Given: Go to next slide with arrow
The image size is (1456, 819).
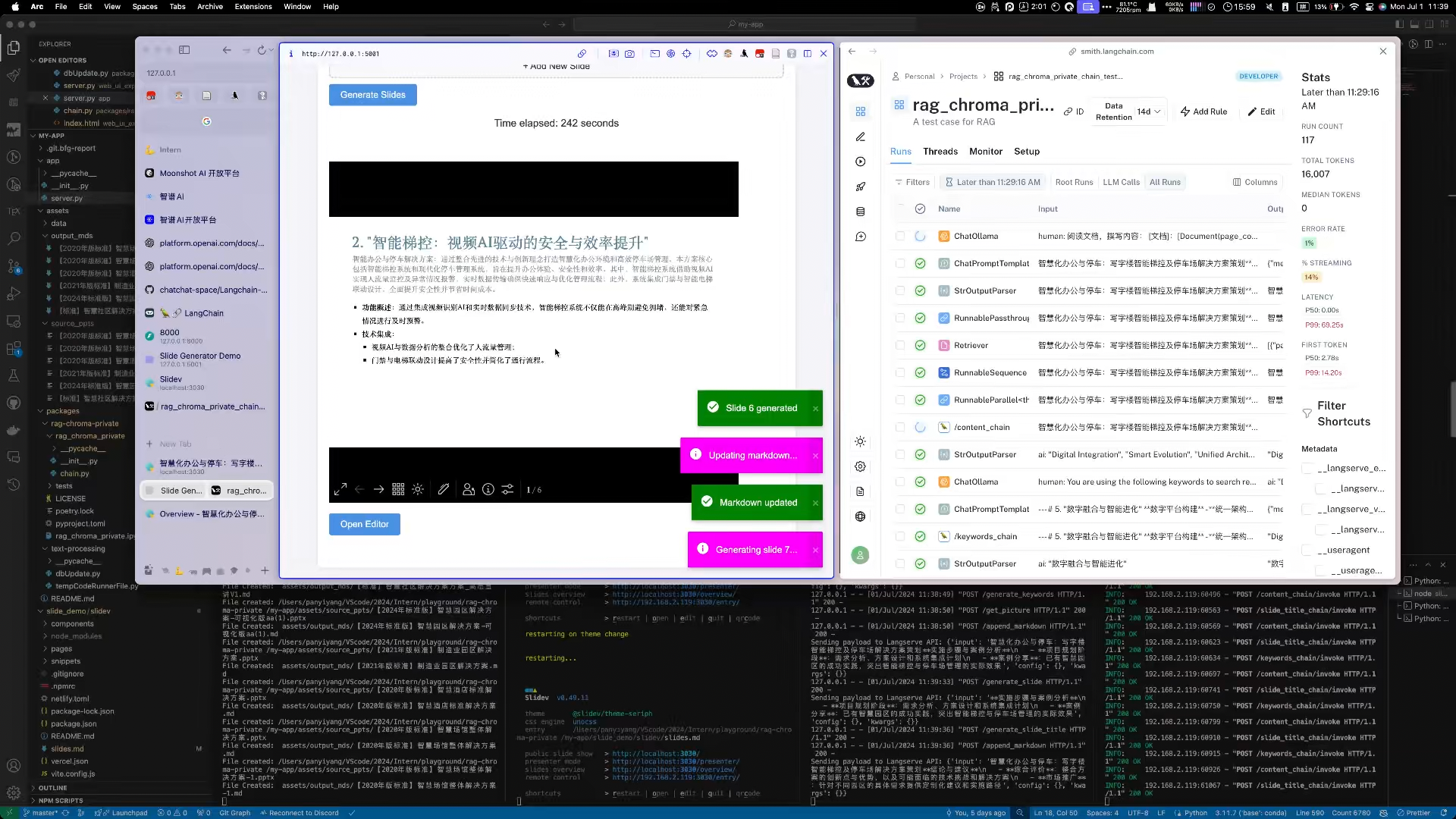Looking at the screenshot, I should (x=378, y=490).
